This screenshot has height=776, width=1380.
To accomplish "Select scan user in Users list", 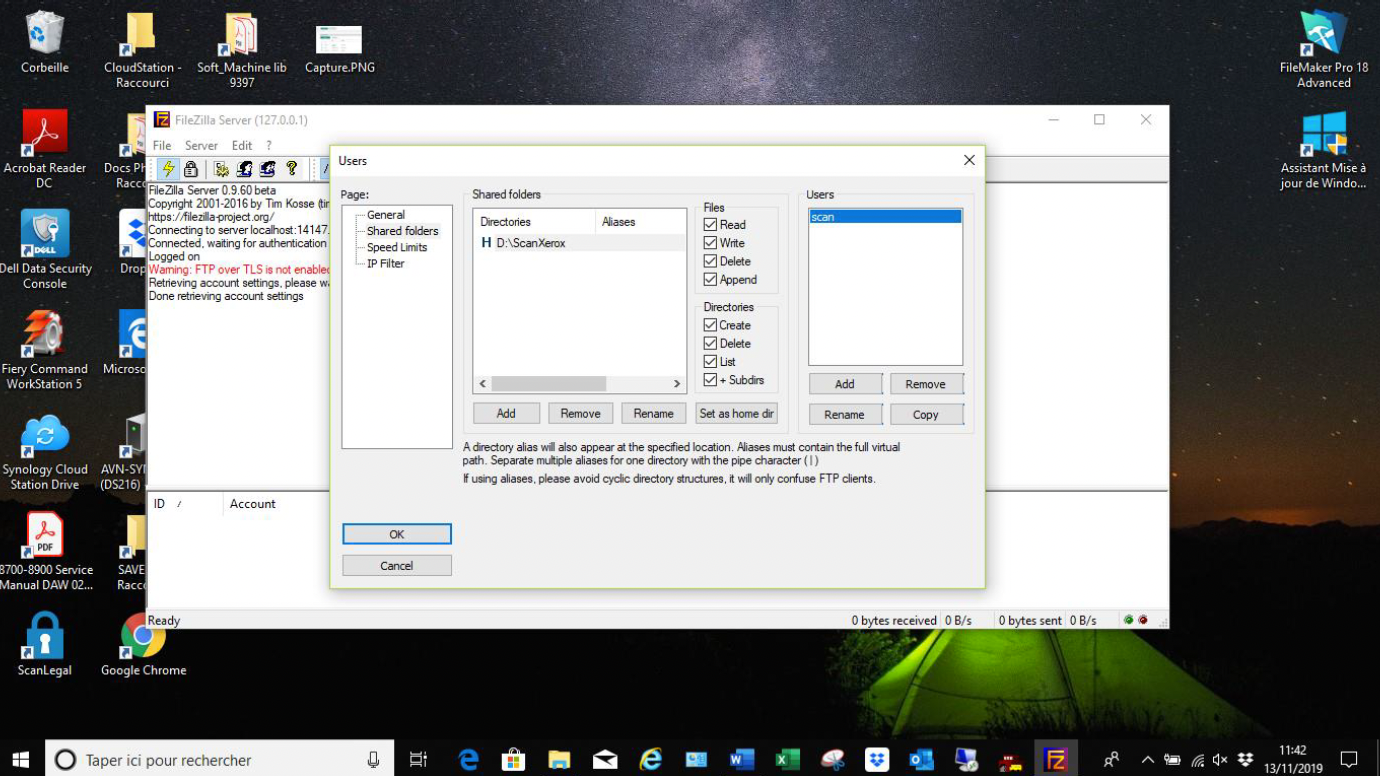I will [x=885, y=217].
